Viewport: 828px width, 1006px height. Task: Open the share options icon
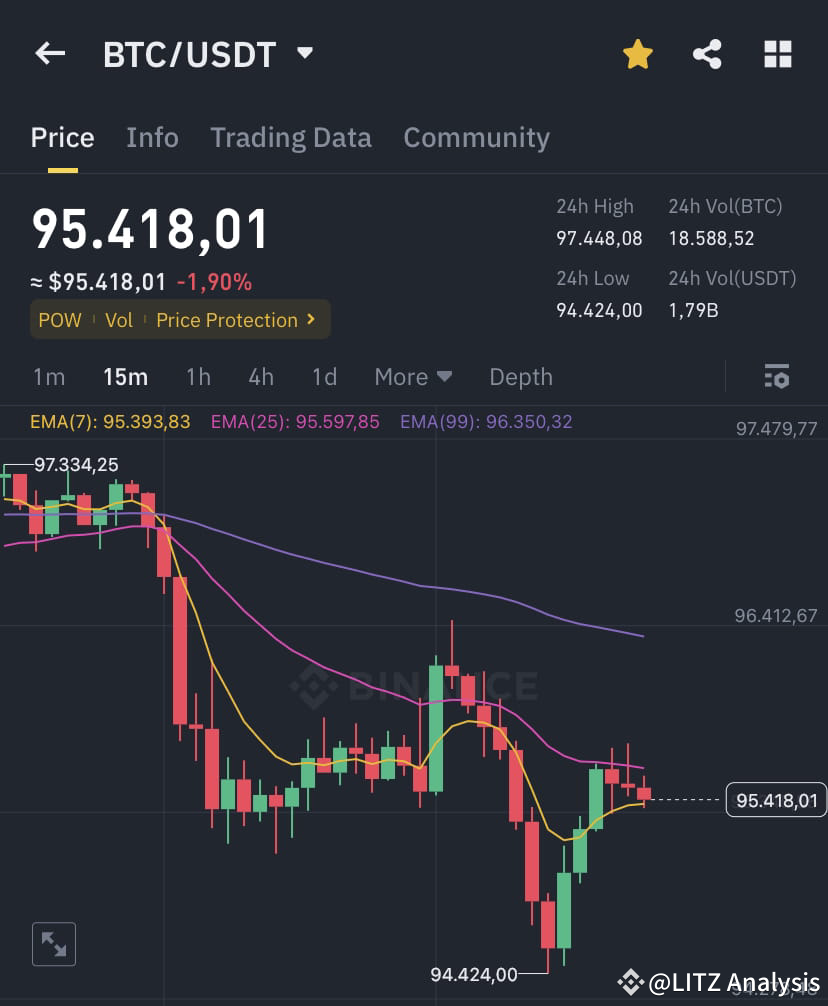pos(707,54)
